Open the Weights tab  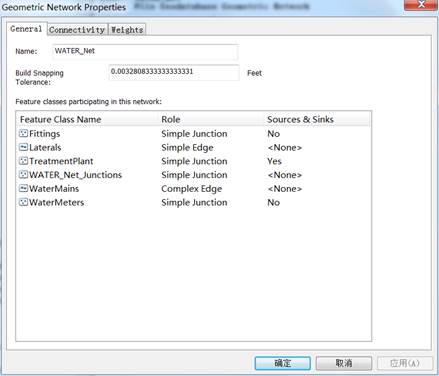127,30
